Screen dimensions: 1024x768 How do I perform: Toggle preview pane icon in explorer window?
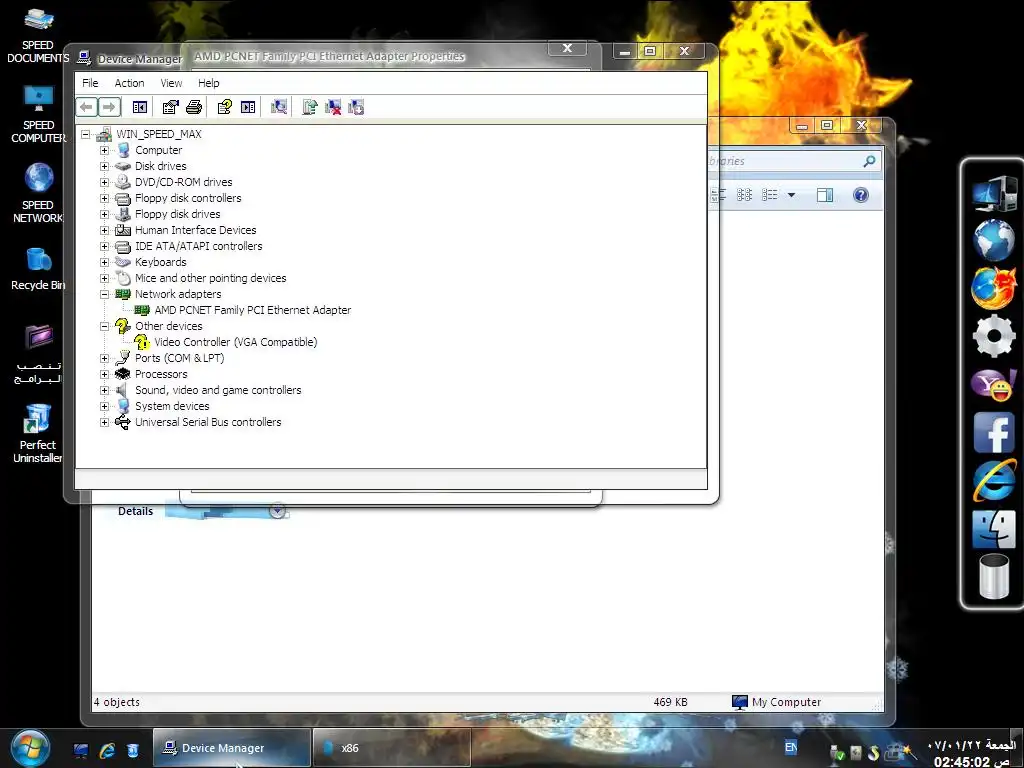pos(825,195)
